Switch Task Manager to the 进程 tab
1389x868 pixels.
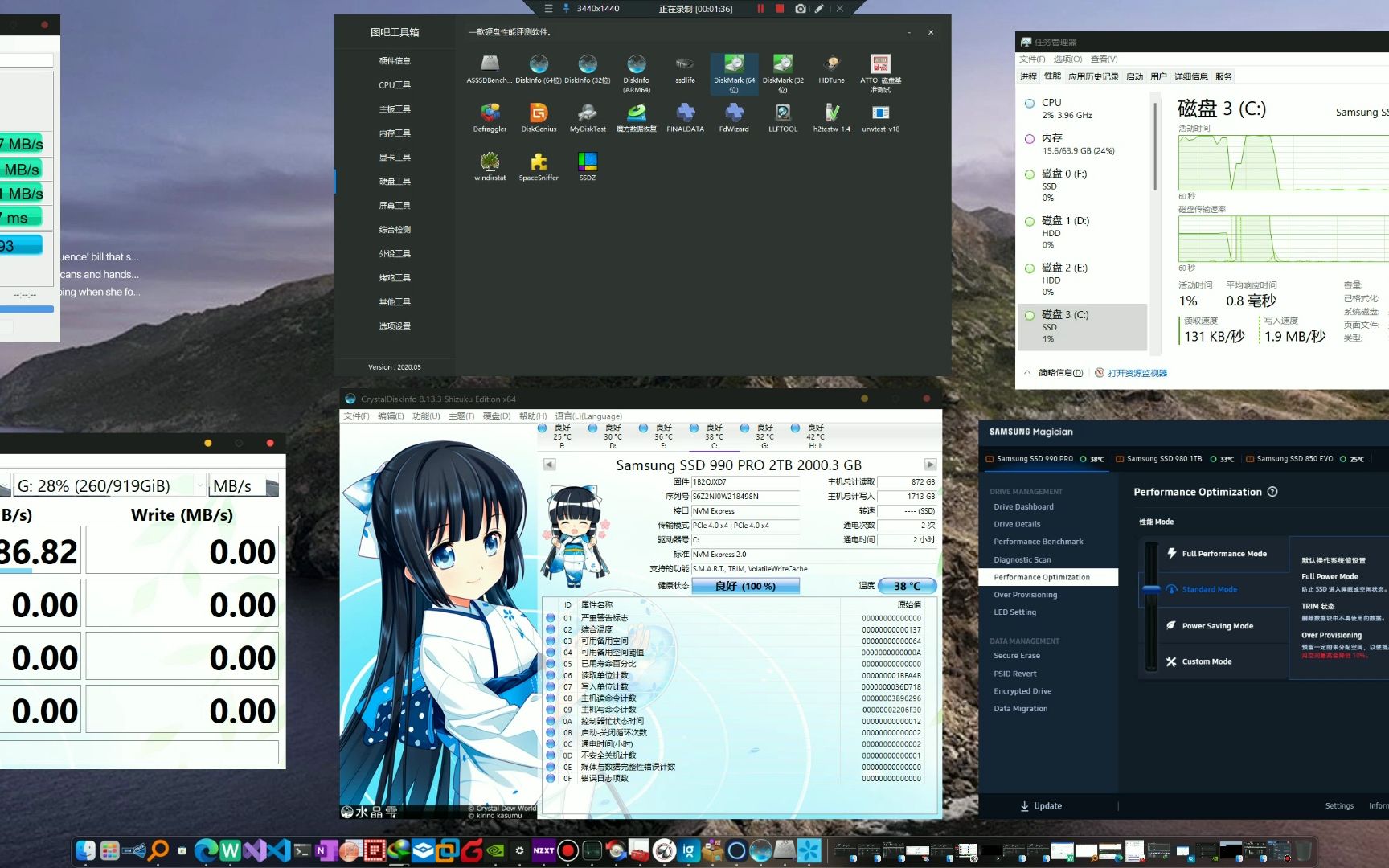click(x=1028, y=76)
